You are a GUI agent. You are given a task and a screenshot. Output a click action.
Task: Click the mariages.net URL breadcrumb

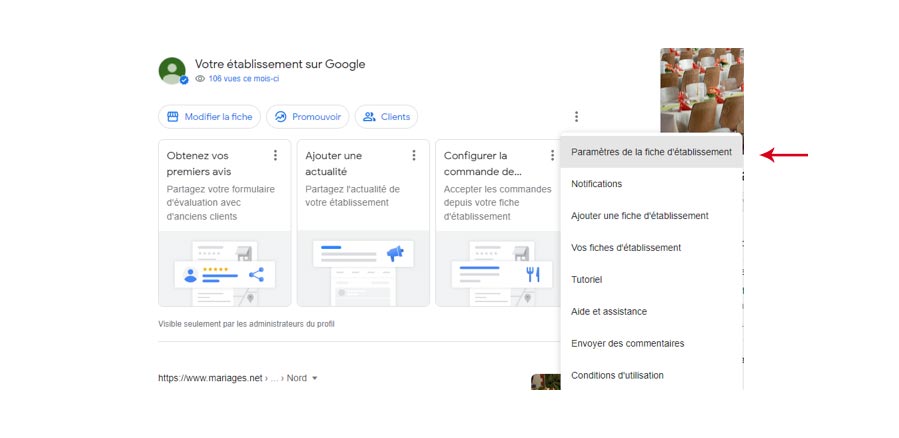(x=232, y=378)
